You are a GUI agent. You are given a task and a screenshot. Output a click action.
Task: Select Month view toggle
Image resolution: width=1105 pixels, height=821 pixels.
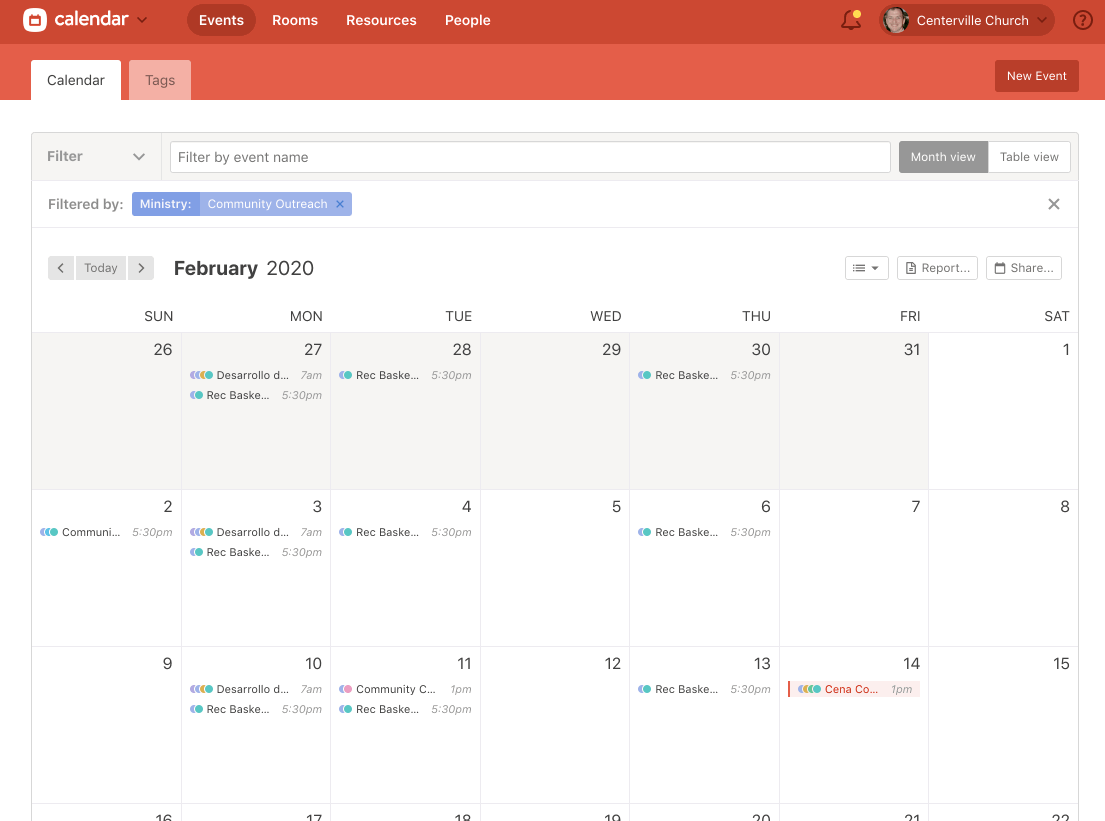pyautogui.click(x=943, y=157)
